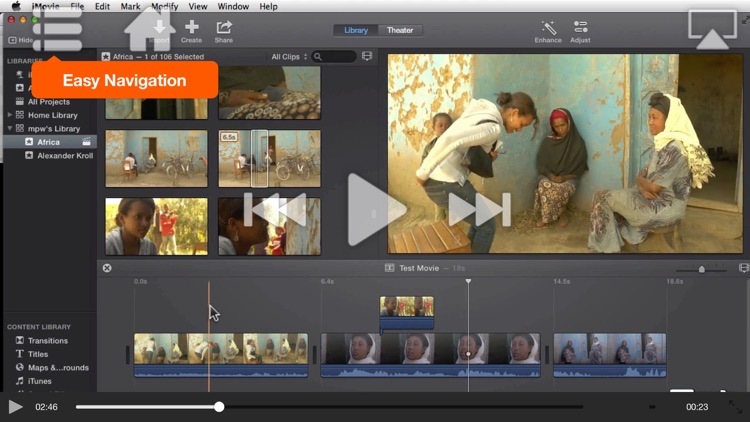Tap the AirPlay overlay icon
Image resolution: width=750 pixels, height=422 pixels.
click(712, 30)
